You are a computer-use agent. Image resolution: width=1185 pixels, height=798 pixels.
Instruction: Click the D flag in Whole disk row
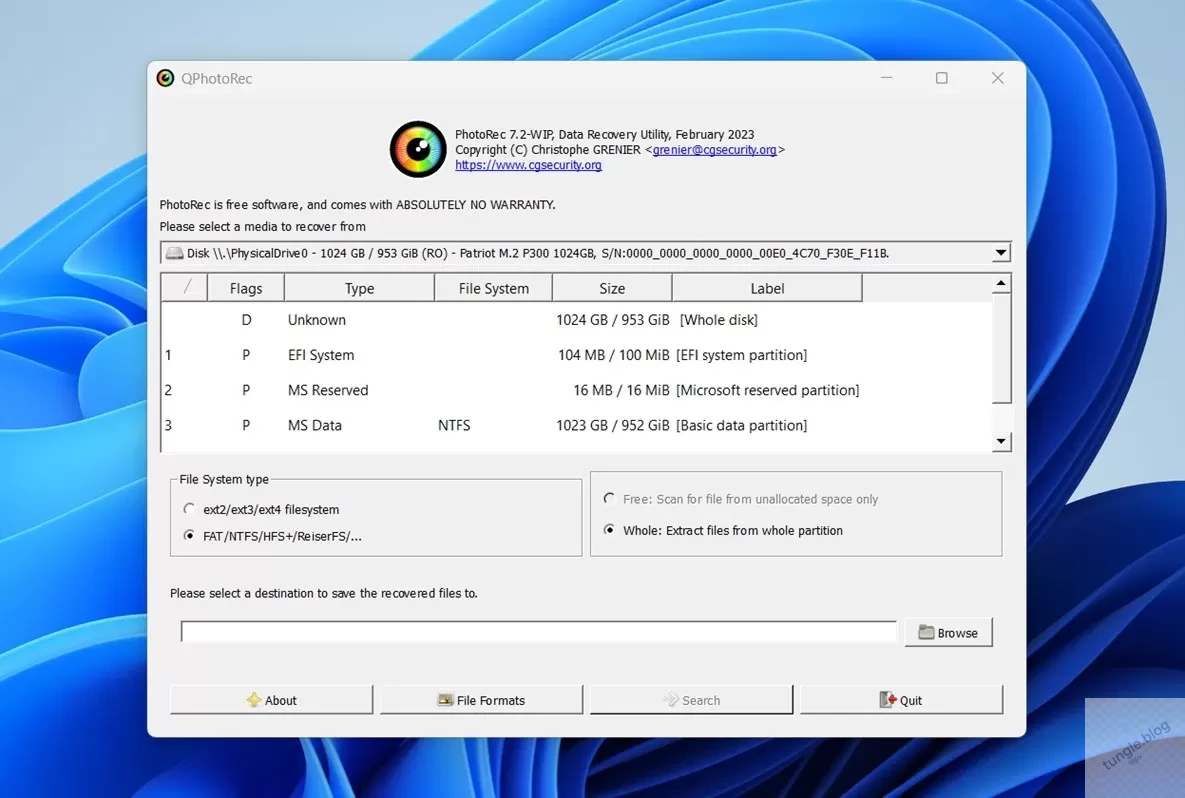coord(246,320)
